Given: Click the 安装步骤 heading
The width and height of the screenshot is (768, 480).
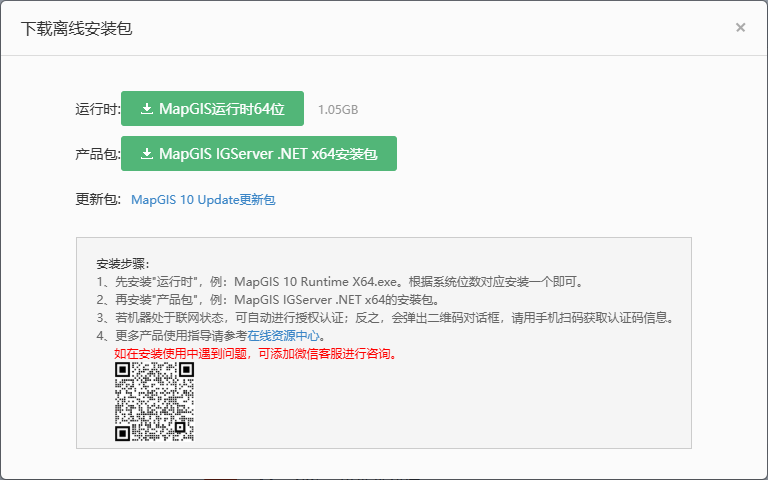Looking at the screenshot, I should tap(122, 264).
